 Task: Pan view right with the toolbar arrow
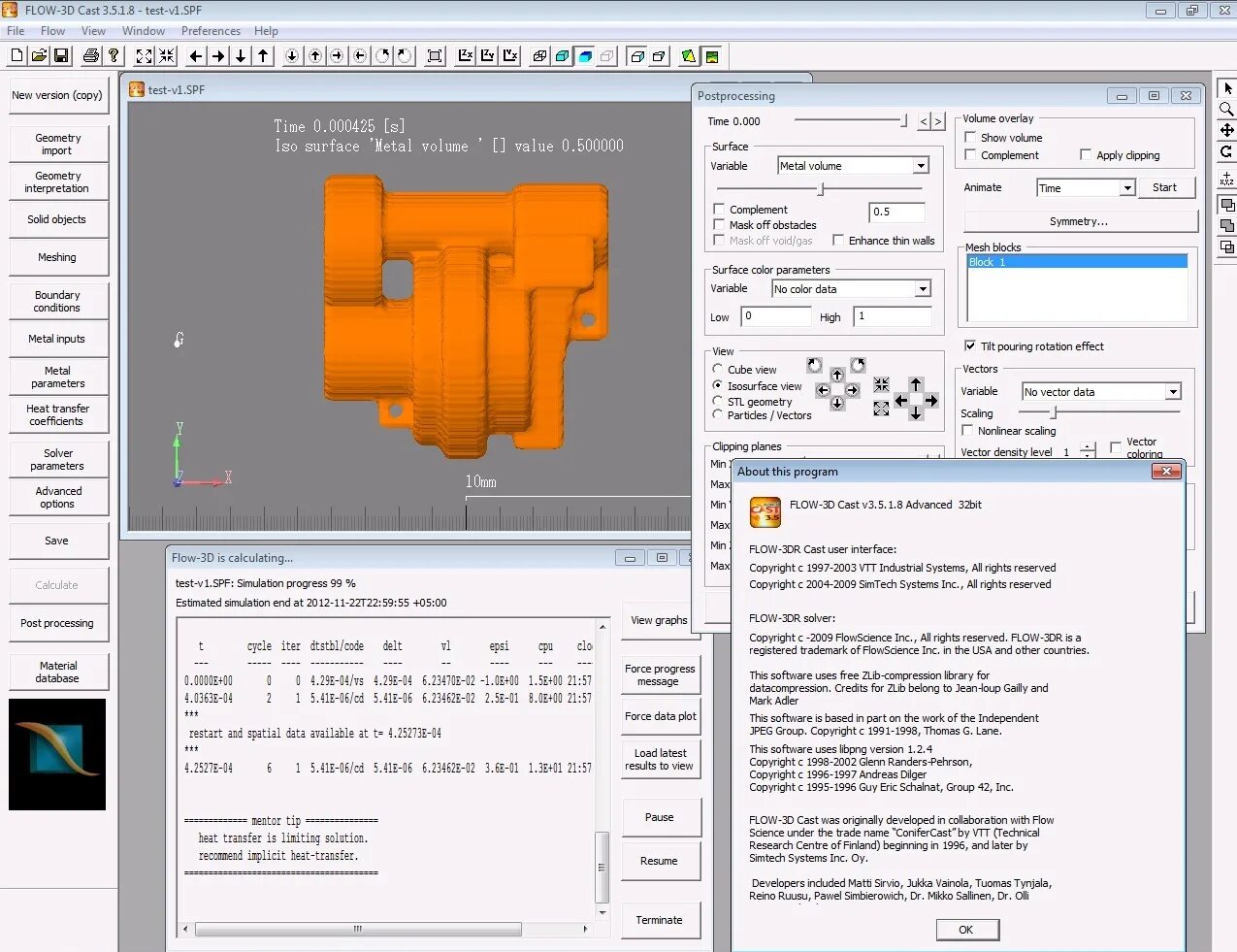click(x=218, y=56)
